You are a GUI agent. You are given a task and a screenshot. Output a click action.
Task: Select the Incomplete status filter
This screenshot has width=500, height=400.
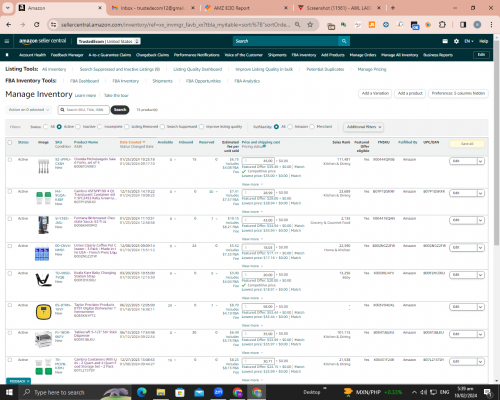(x=100, y=127)
